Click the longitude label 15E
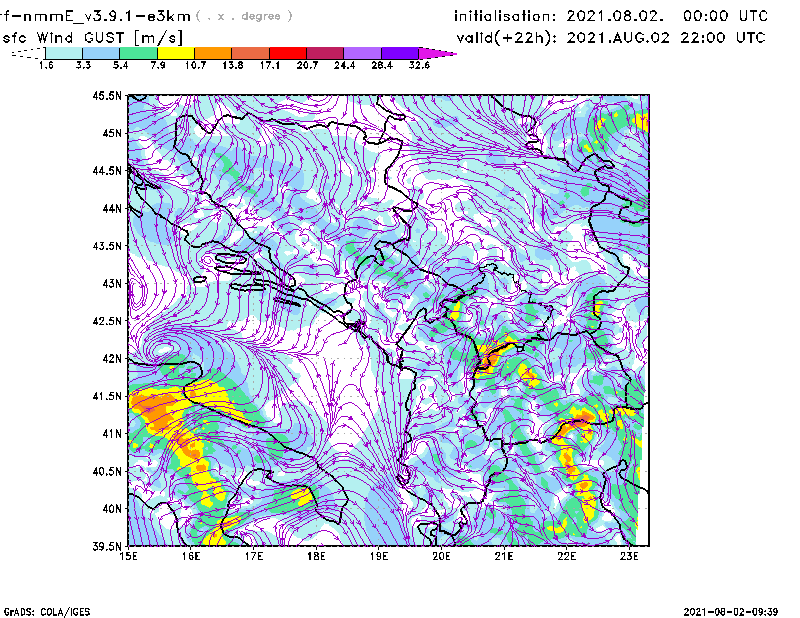 (x=128, y=556)
